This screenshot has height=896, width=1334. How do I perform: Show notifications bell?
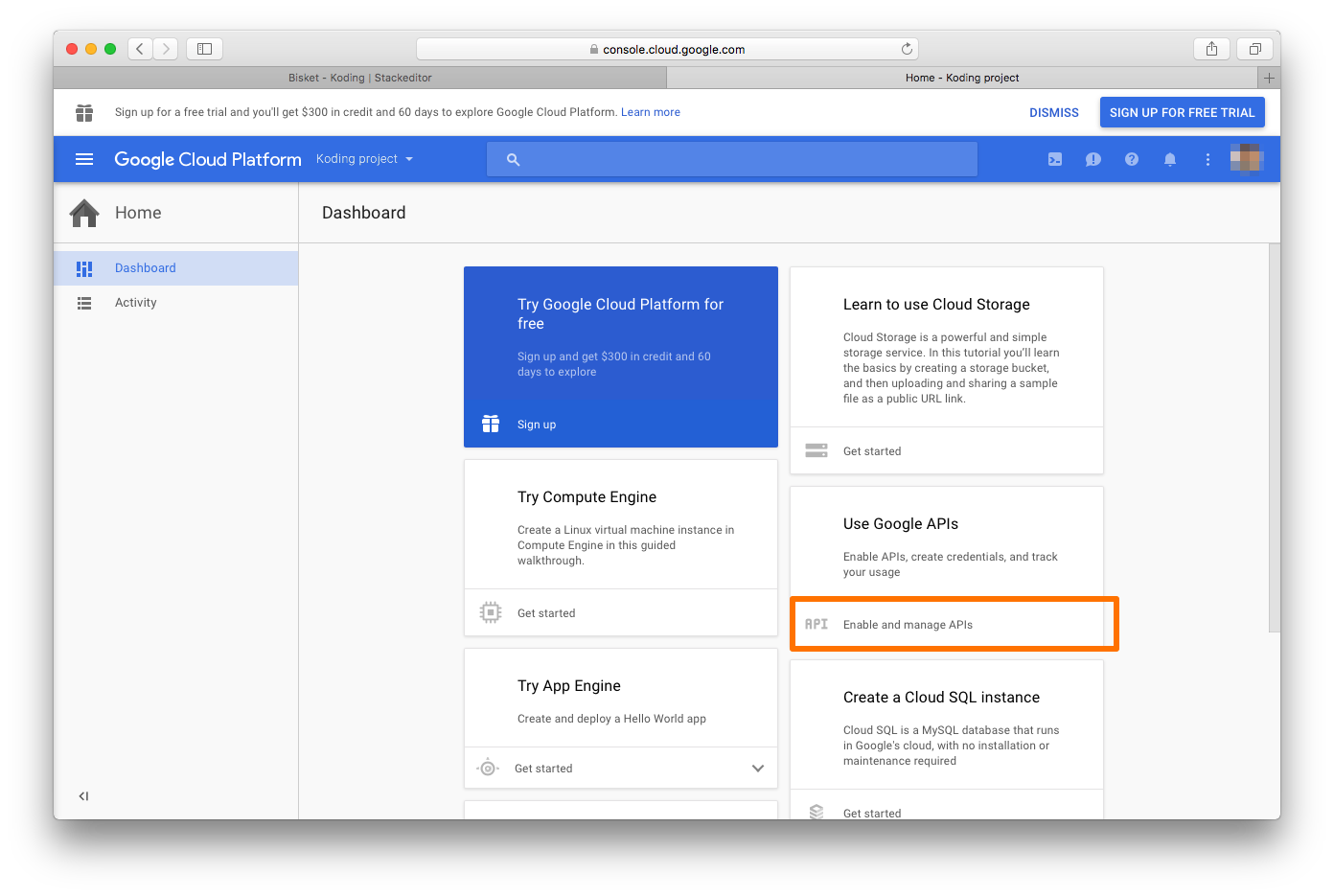(x=1170, y=159)
